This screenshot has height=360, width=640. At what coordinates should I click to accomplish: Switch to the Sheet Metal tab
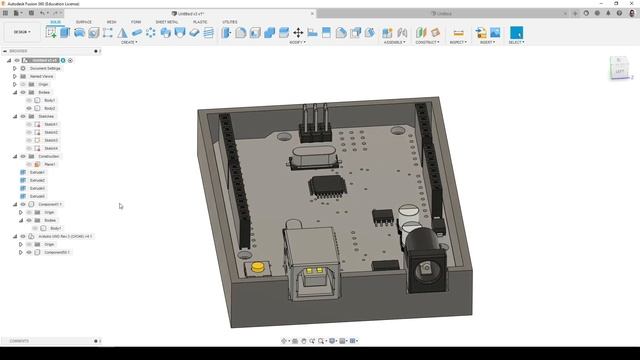[x=167, y=22]
